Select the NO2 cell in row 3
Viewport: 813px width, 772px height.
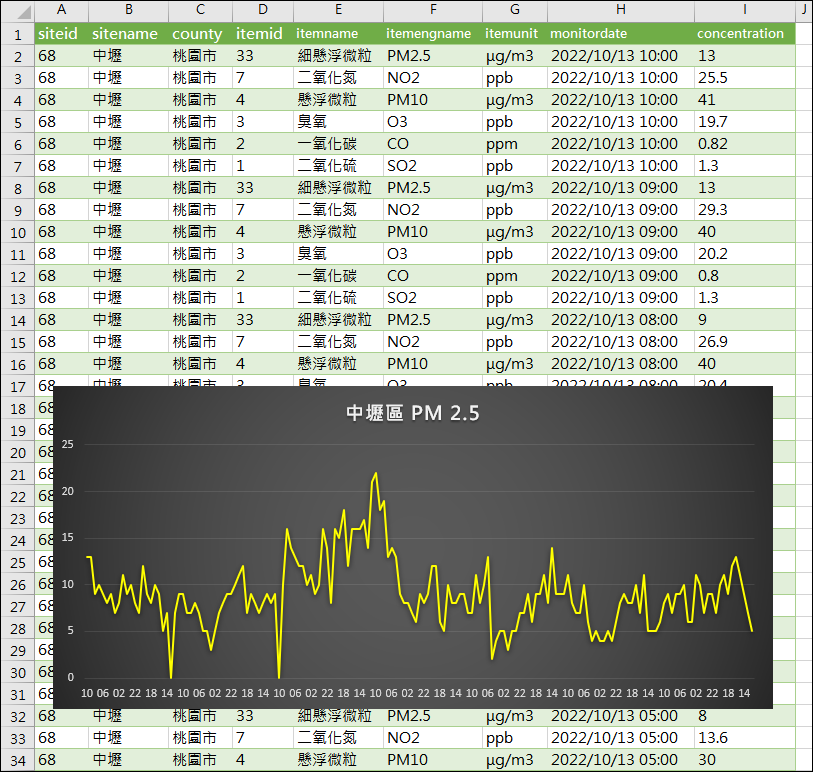433,78
